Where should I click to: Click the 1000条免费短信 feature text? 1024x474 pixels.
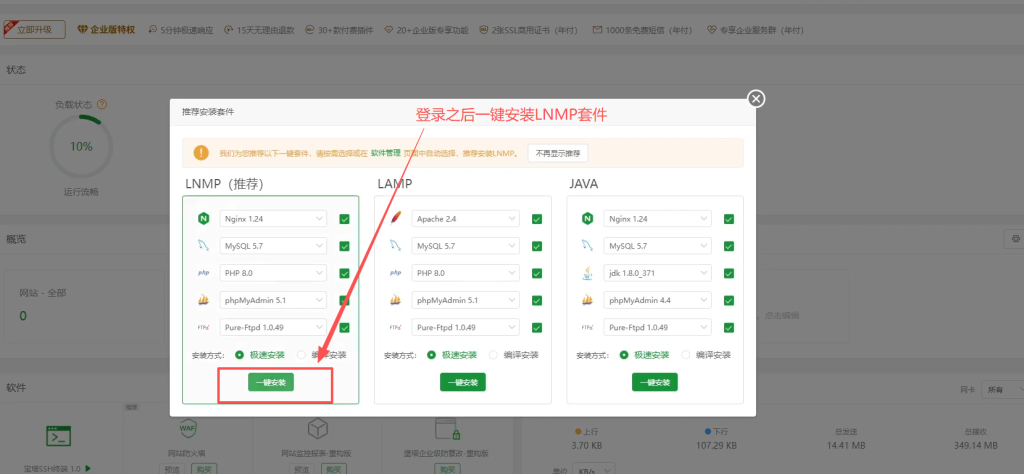pos(648,30)
